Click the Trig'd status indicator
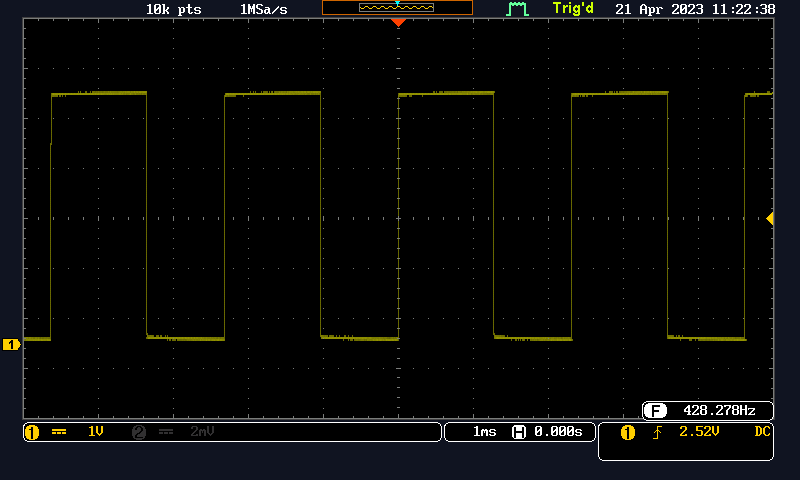 (x=573, y=9)
